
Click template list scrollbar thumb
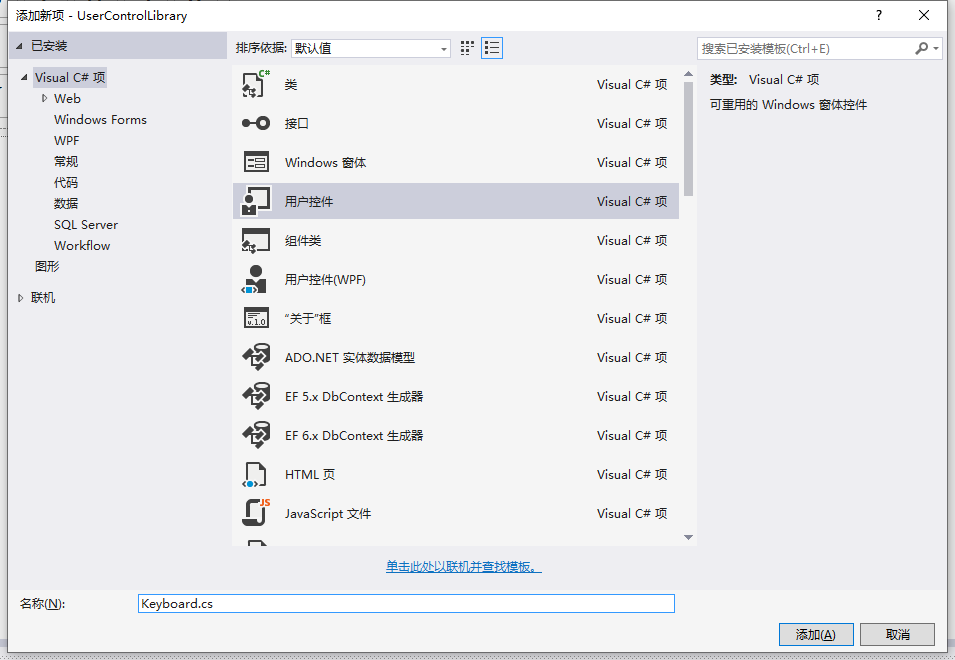[x=688, y=139]
